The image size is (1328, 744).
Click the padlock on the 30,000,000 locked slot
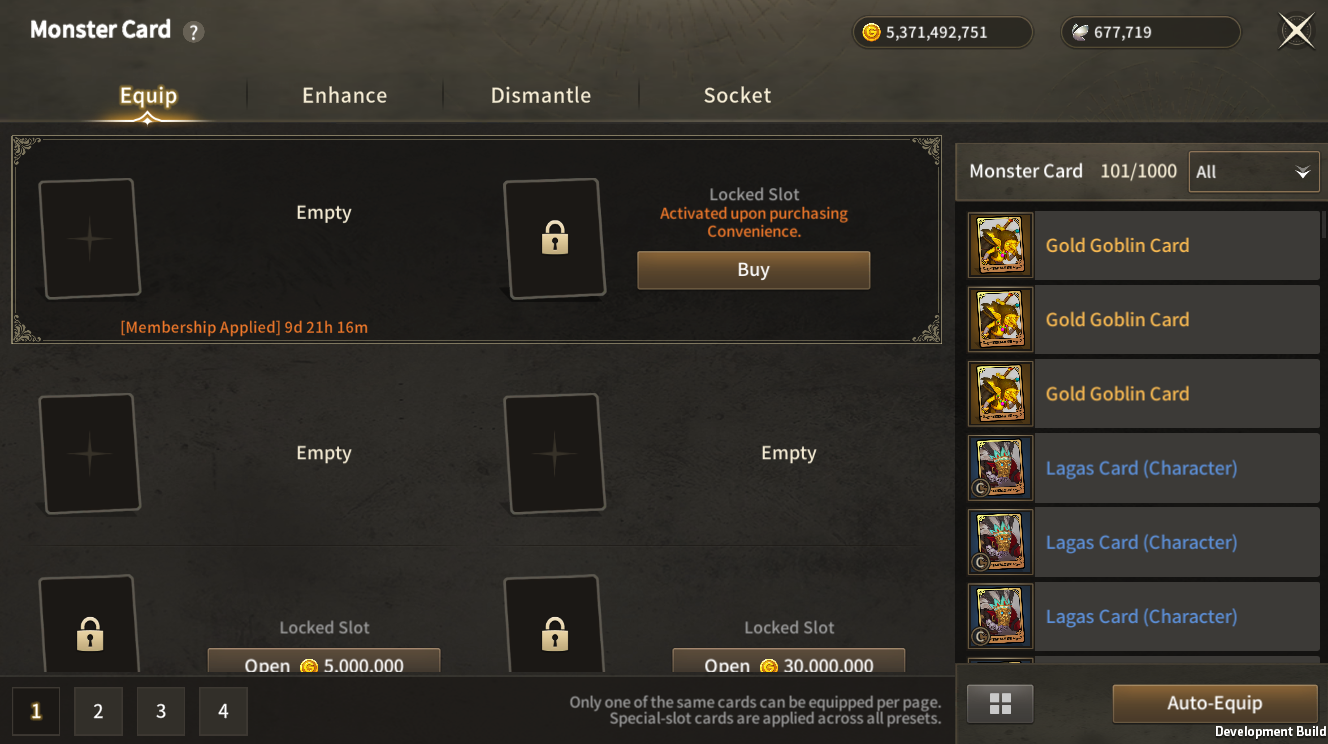tap(554, 633)
